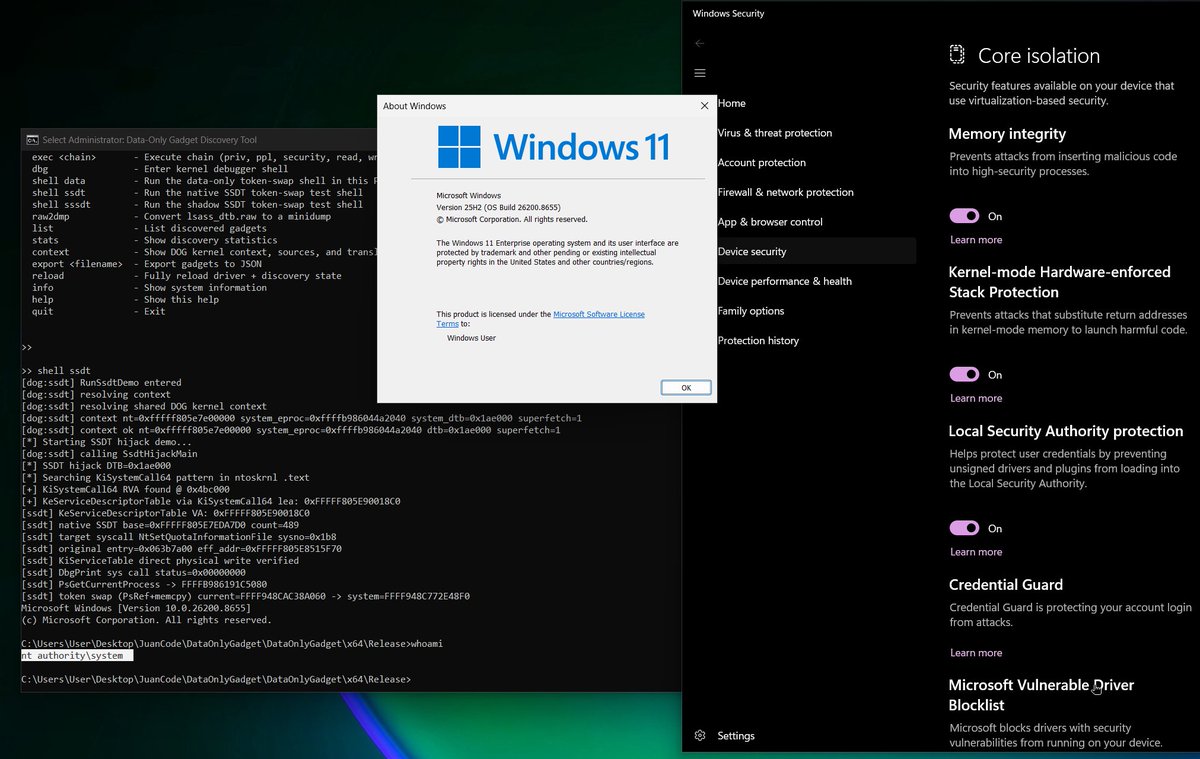The height and width of the screenshot is (759, 1200).
Task: Click Credential Guard heading
Action: [1006, 585]
